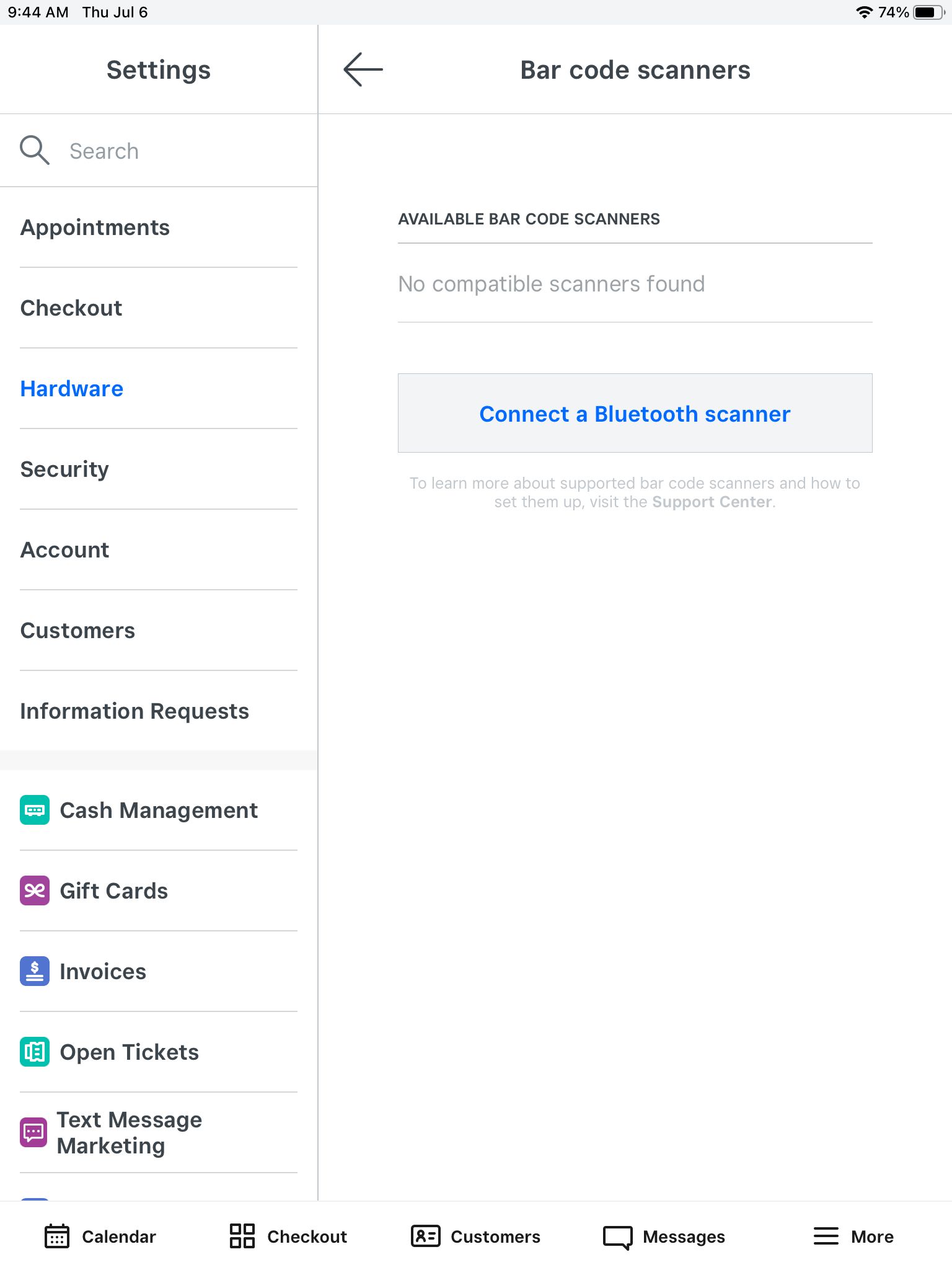This screenshot has width=952, height=1270.
Task: Open Security settings
Action: click(64, 469)
